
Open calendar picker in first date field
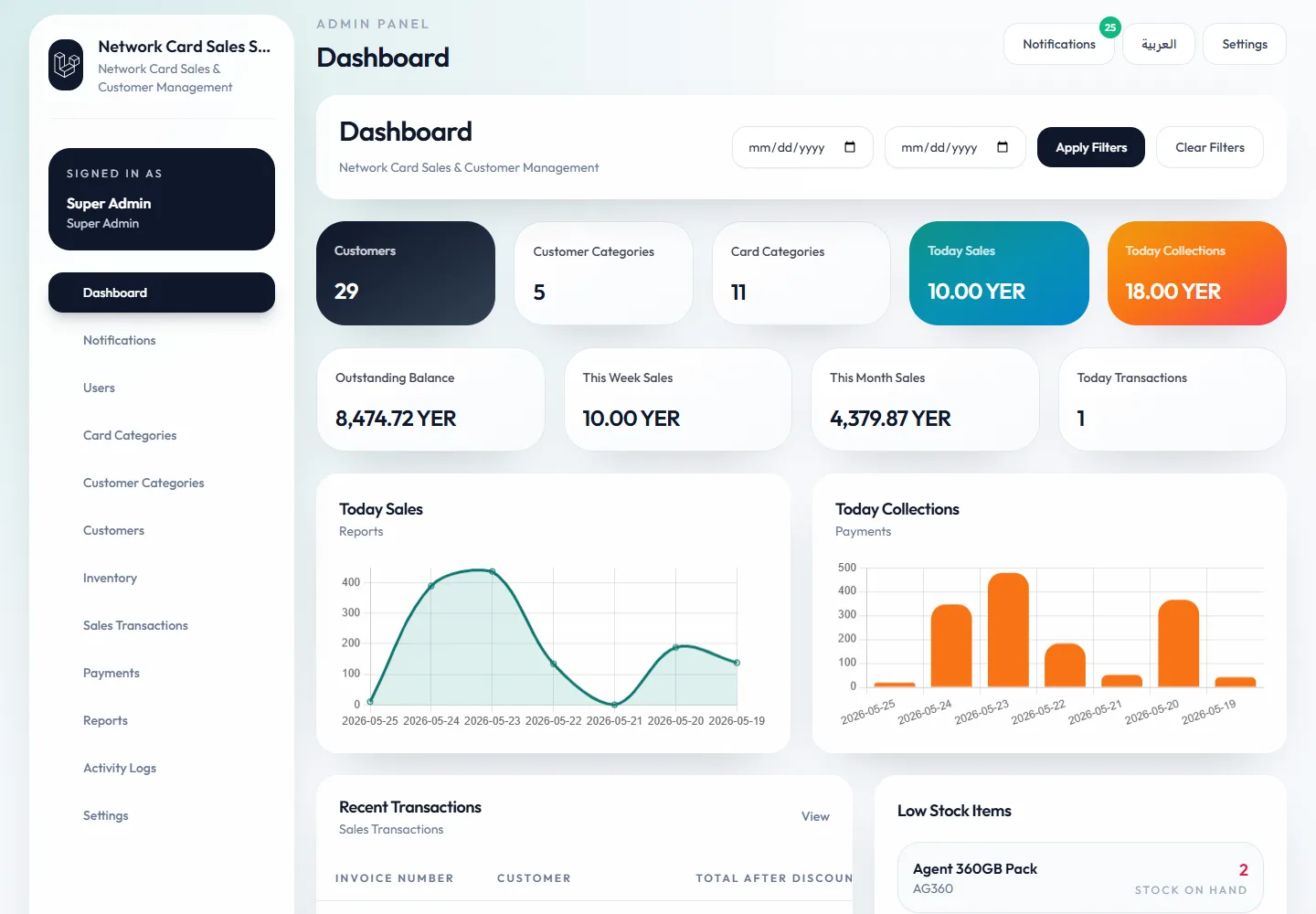click(850, 147)
